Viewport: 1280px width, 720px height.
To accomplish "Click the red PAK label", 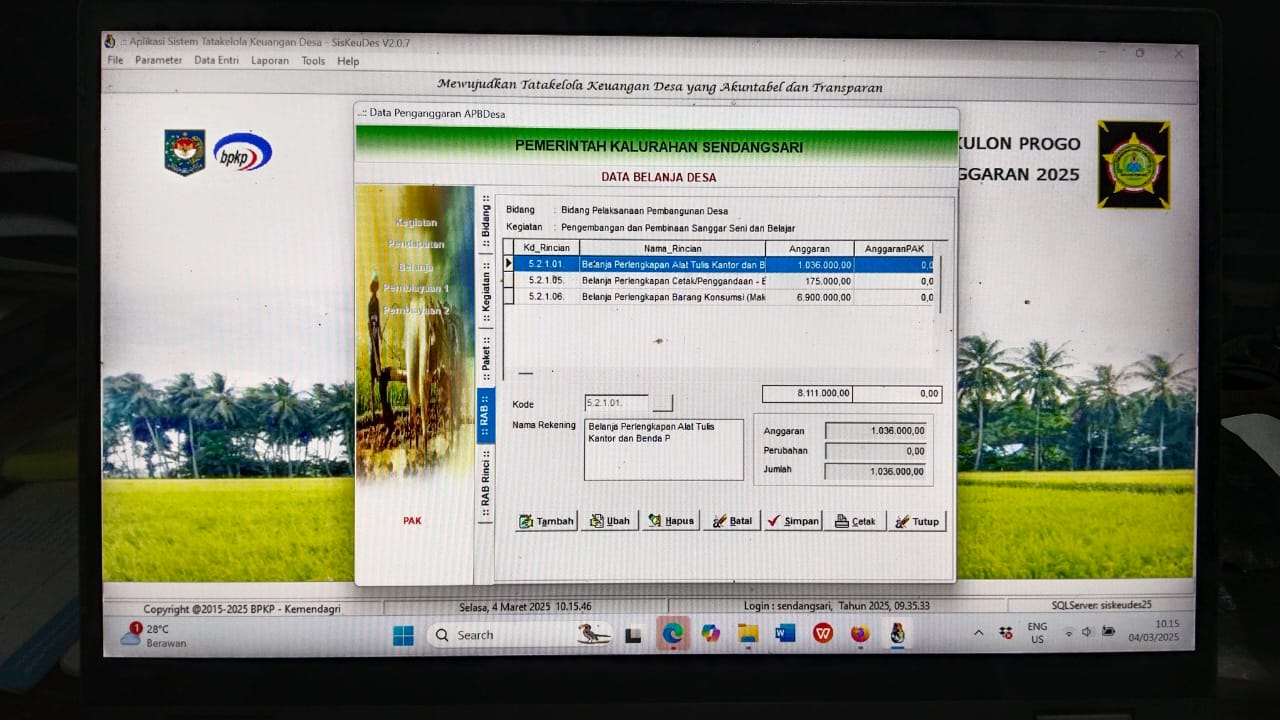I will (x=412, y=521).
